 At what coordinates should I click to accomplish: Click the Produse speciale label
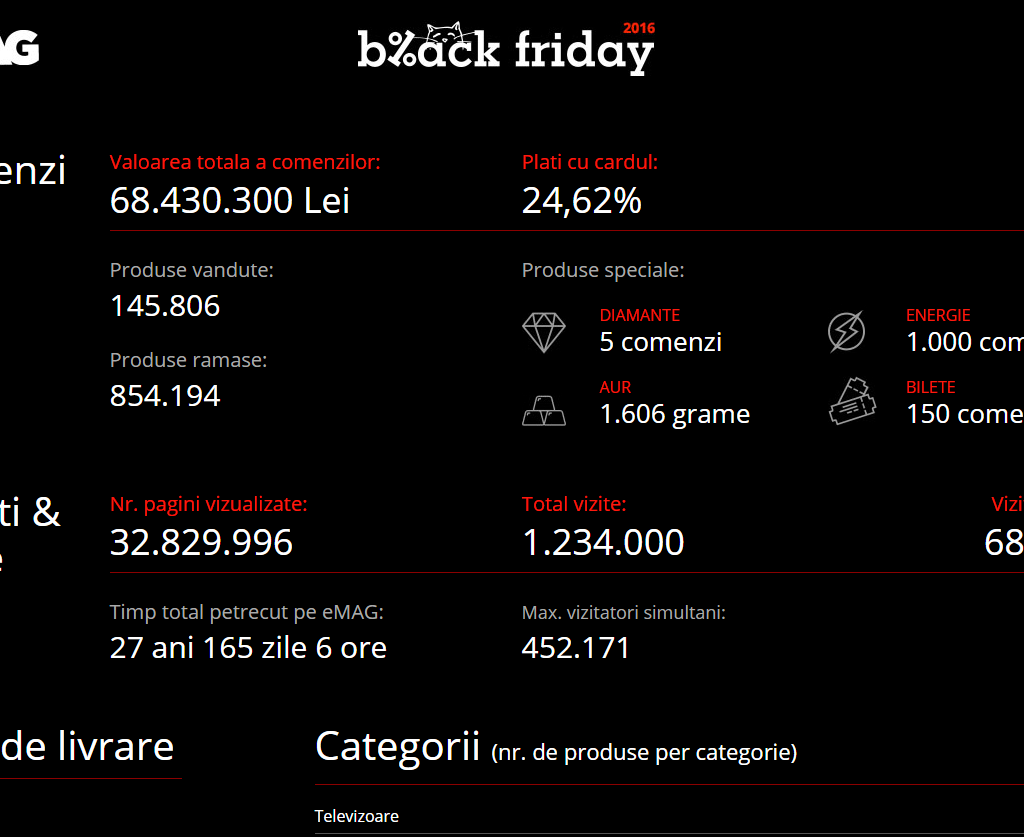[x=603, y=270]
